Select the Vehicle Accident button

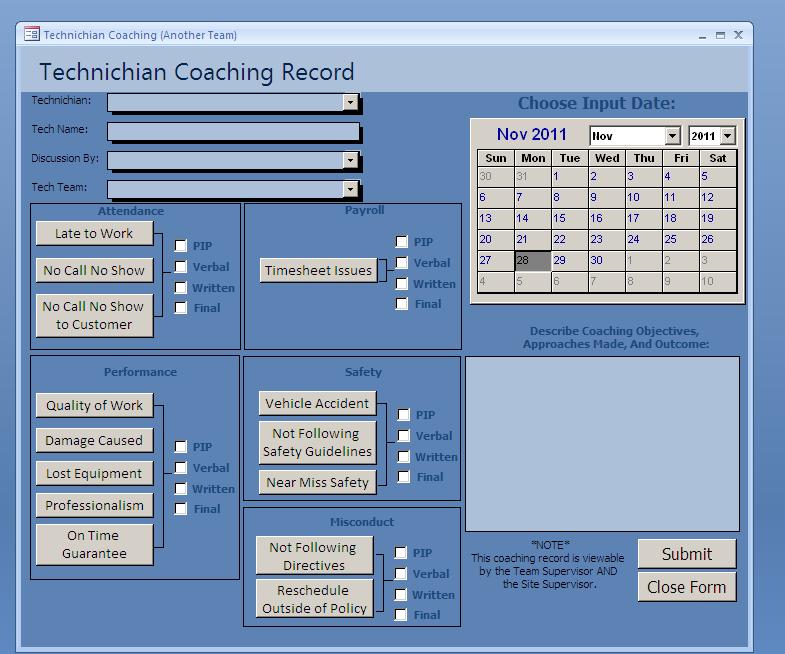tap(317, 403)
